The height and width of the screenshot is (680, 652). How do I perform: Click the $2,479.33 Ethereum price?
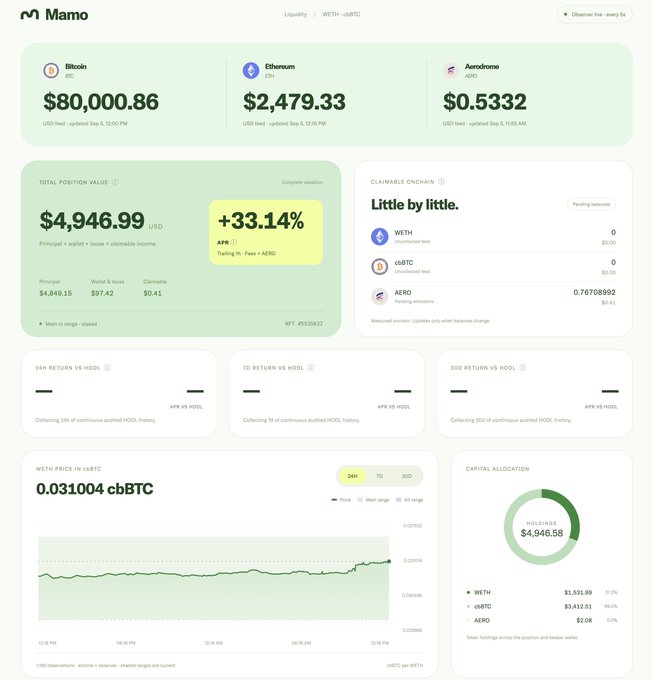294,101
